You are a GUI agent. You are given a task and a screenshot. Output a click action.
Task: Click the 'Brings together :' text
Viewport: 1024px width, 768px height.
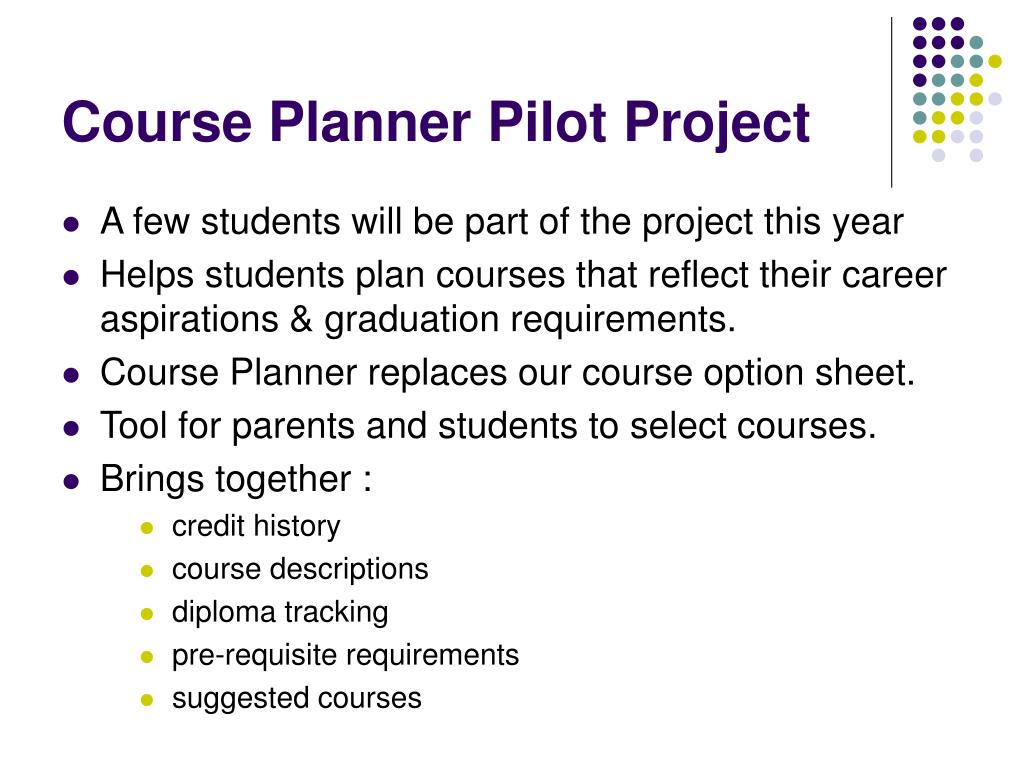click(x=236, y=479)
